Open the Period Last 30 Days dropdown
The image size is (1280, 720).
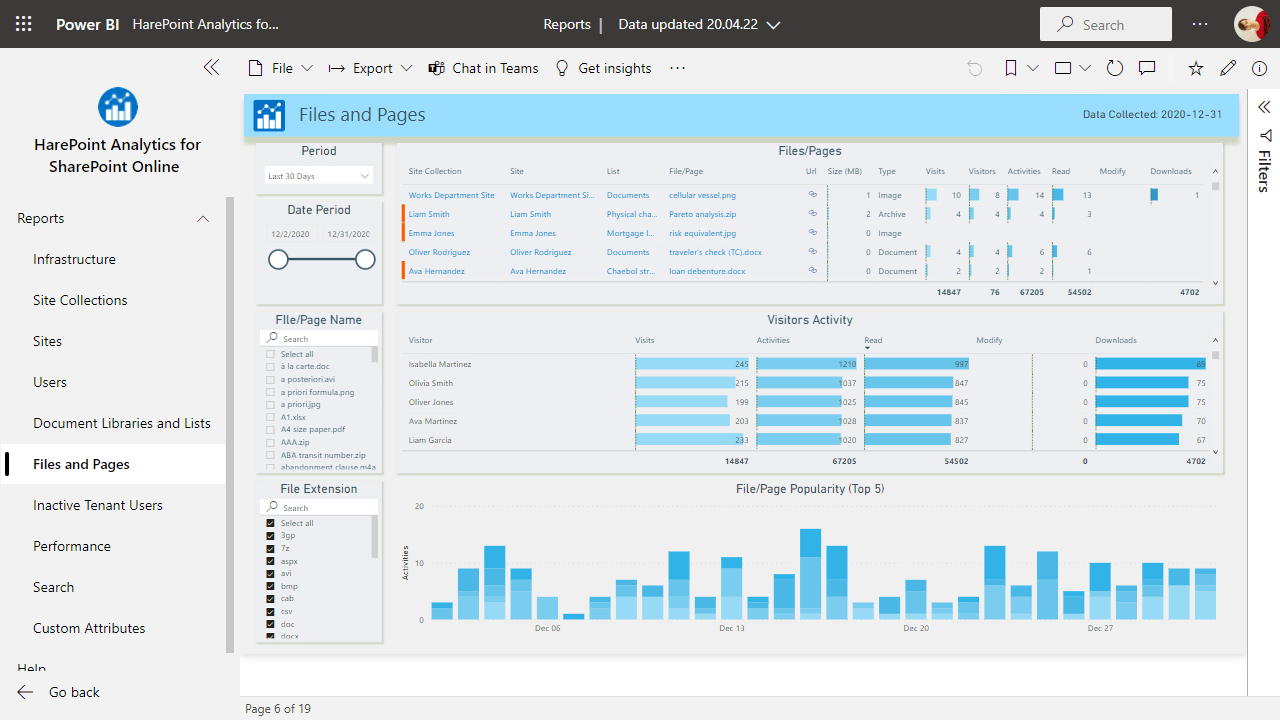319,175
